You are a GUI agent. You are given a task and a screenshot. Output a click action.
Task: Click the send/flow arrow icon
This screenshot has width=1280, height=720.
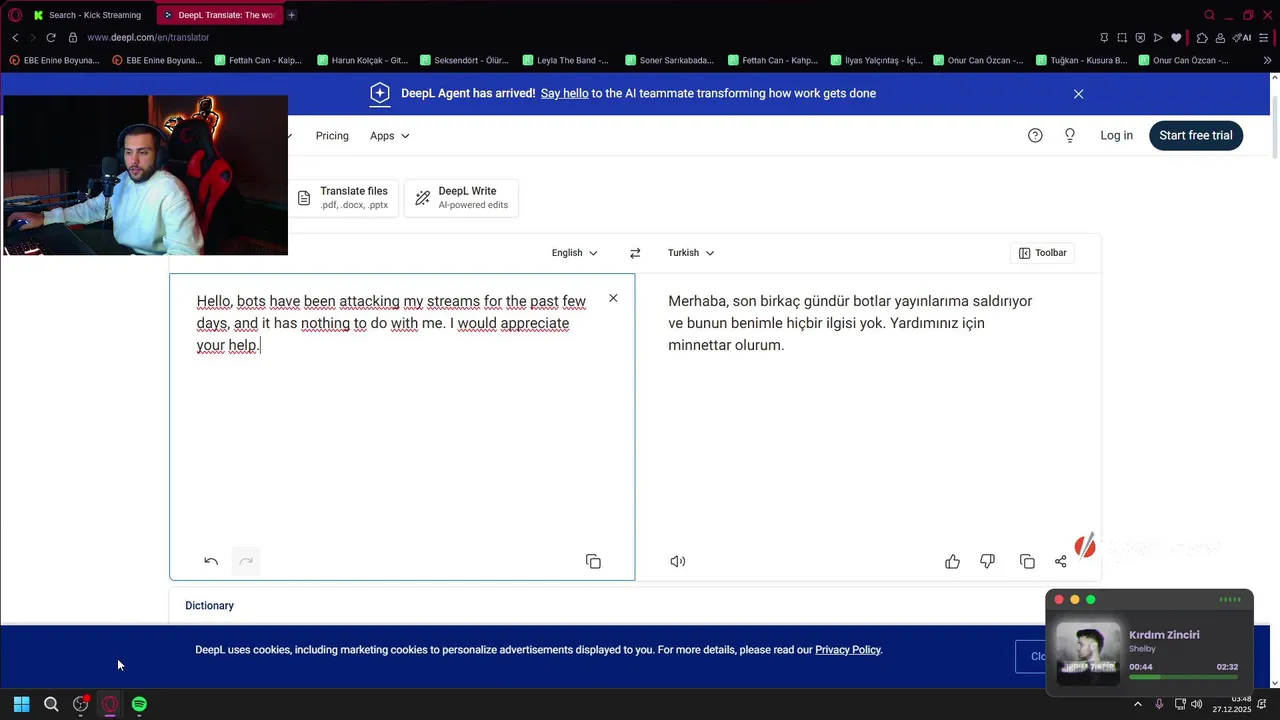click(x=1158, y=37)
